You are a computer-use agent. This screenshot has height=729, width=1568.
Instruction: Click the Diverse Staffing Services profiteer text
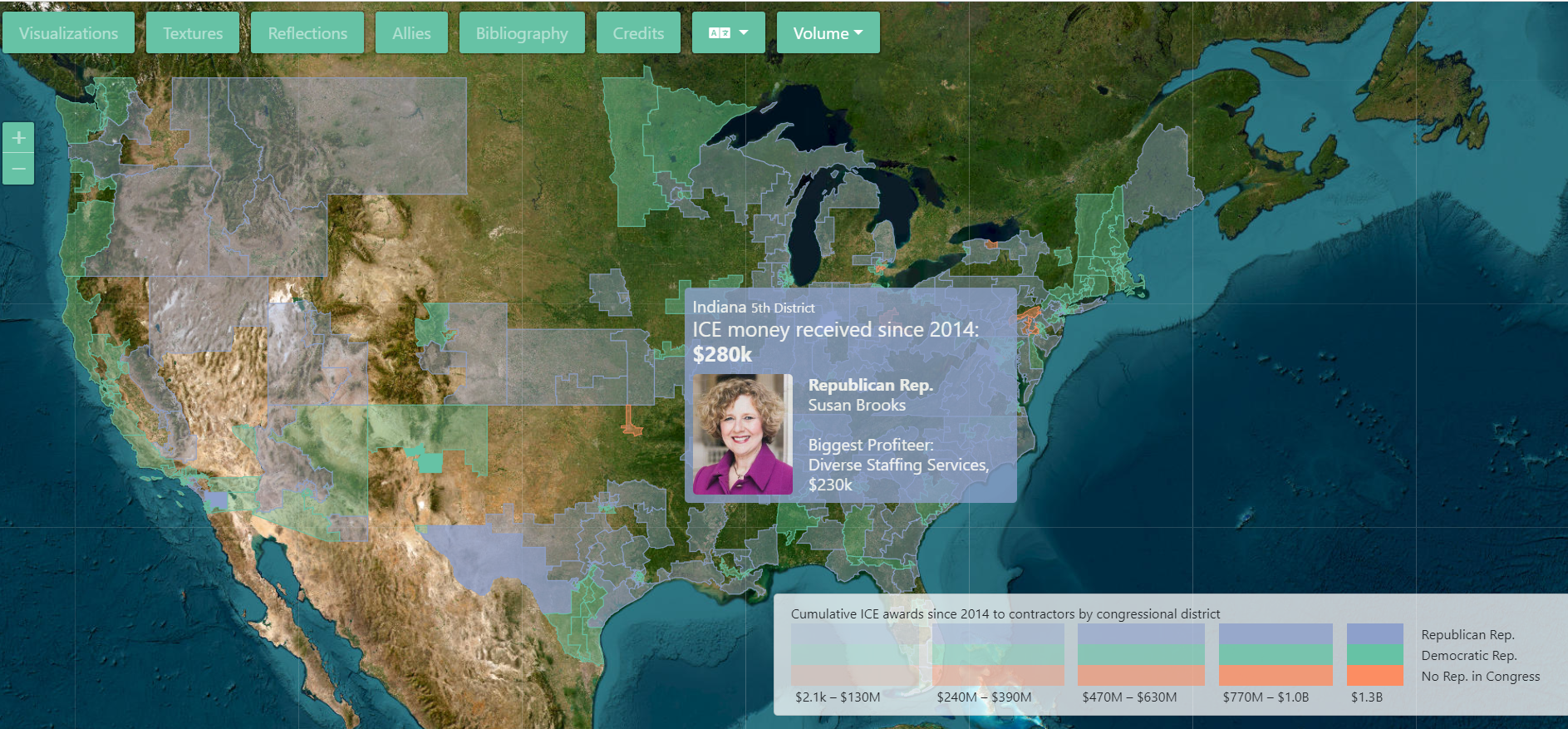[897, 465]
